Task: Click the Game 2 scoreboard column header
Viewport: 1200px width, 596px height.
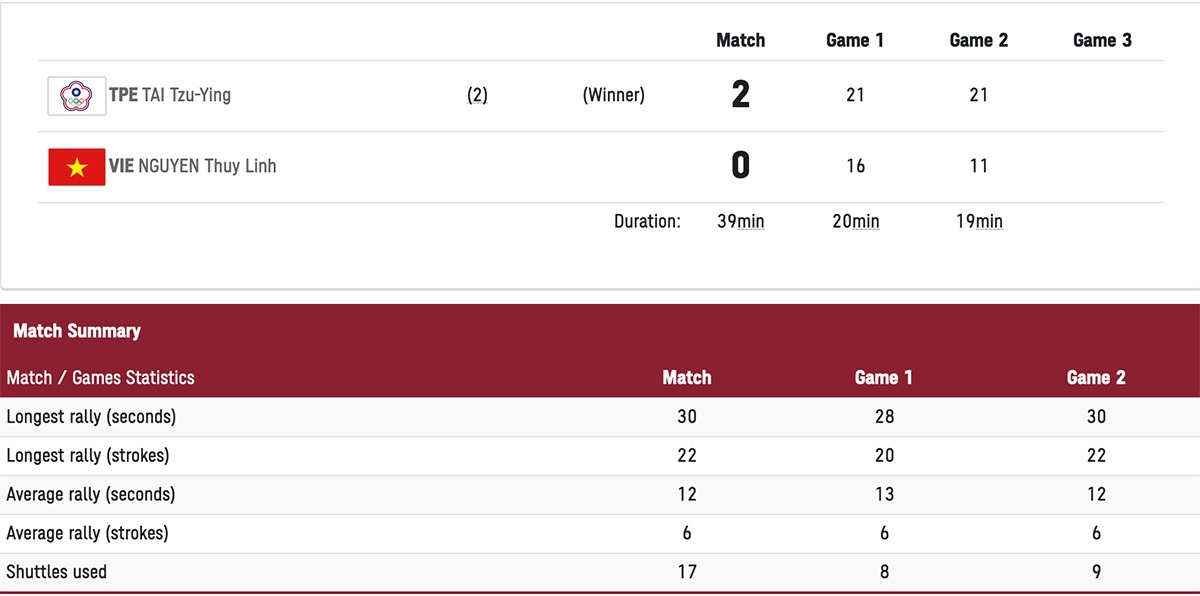Action: pyautogui.click(x=979, y=40)
